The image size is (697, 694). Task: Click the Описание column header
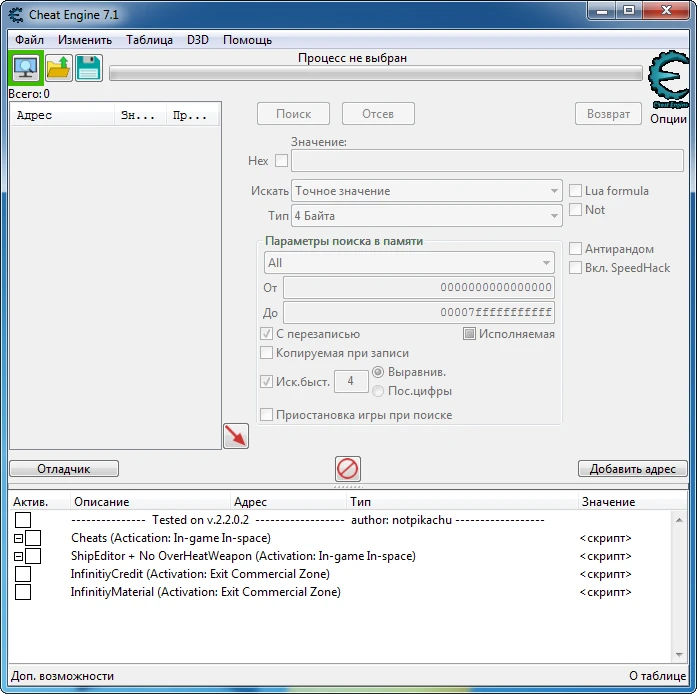(x=150, y=501)
